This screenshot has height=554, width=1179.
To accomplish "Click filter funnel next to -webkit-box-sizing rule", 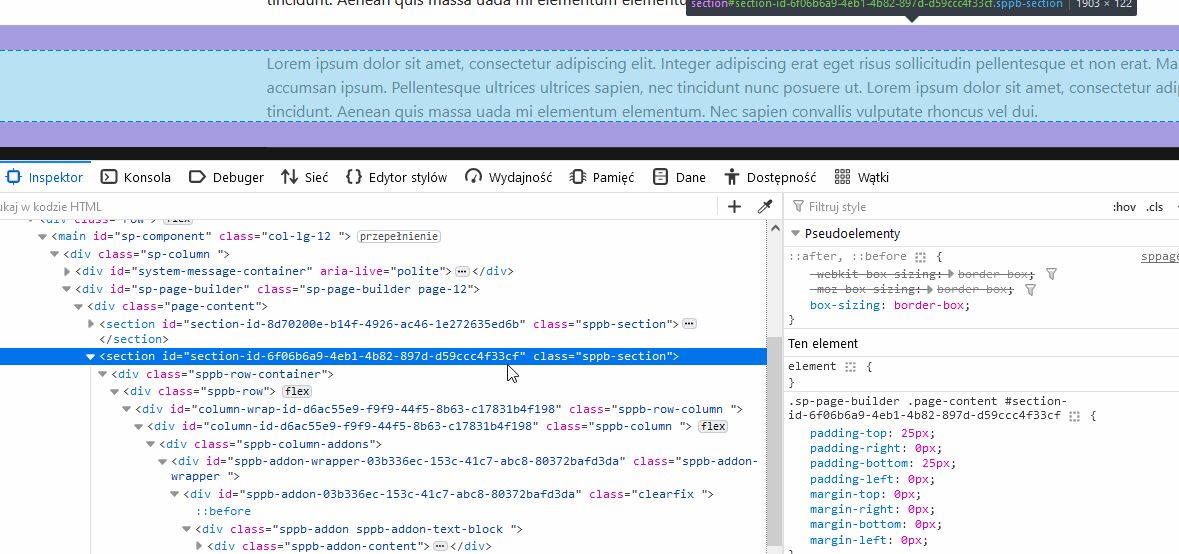I will pos(1051,274).
